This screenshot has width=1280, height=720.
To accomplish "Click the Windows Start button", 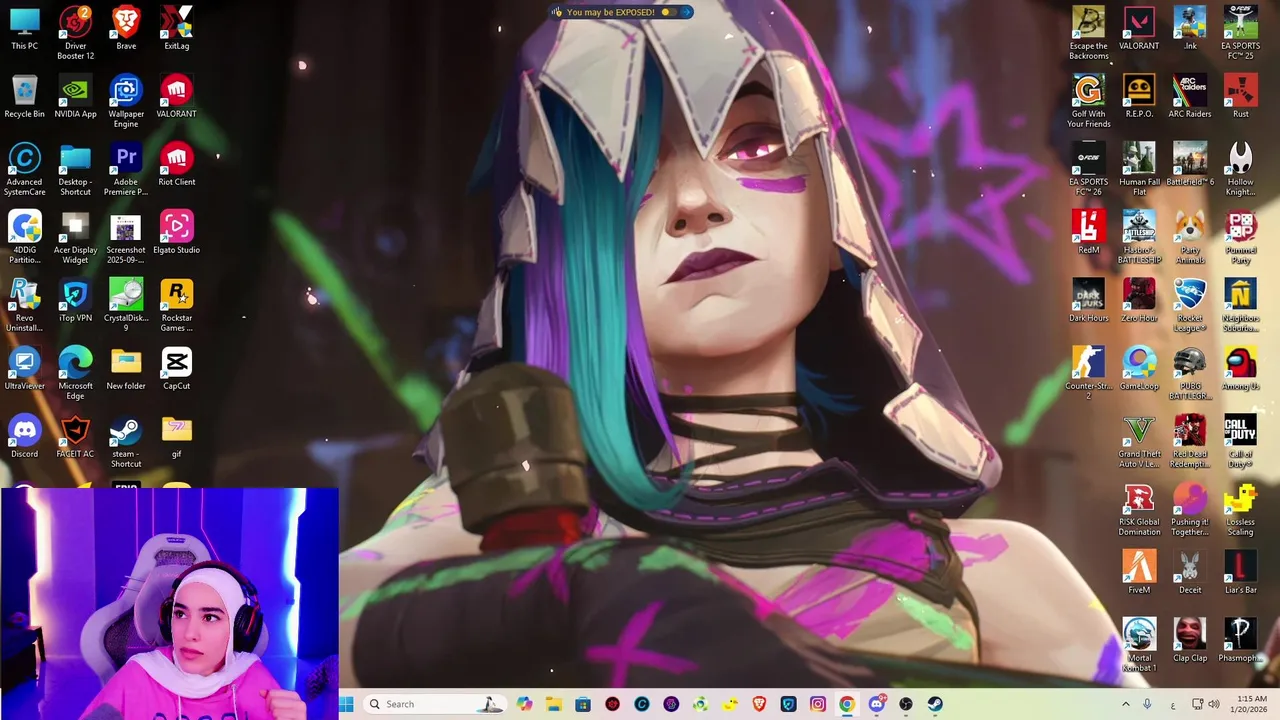I will point(346,704).
